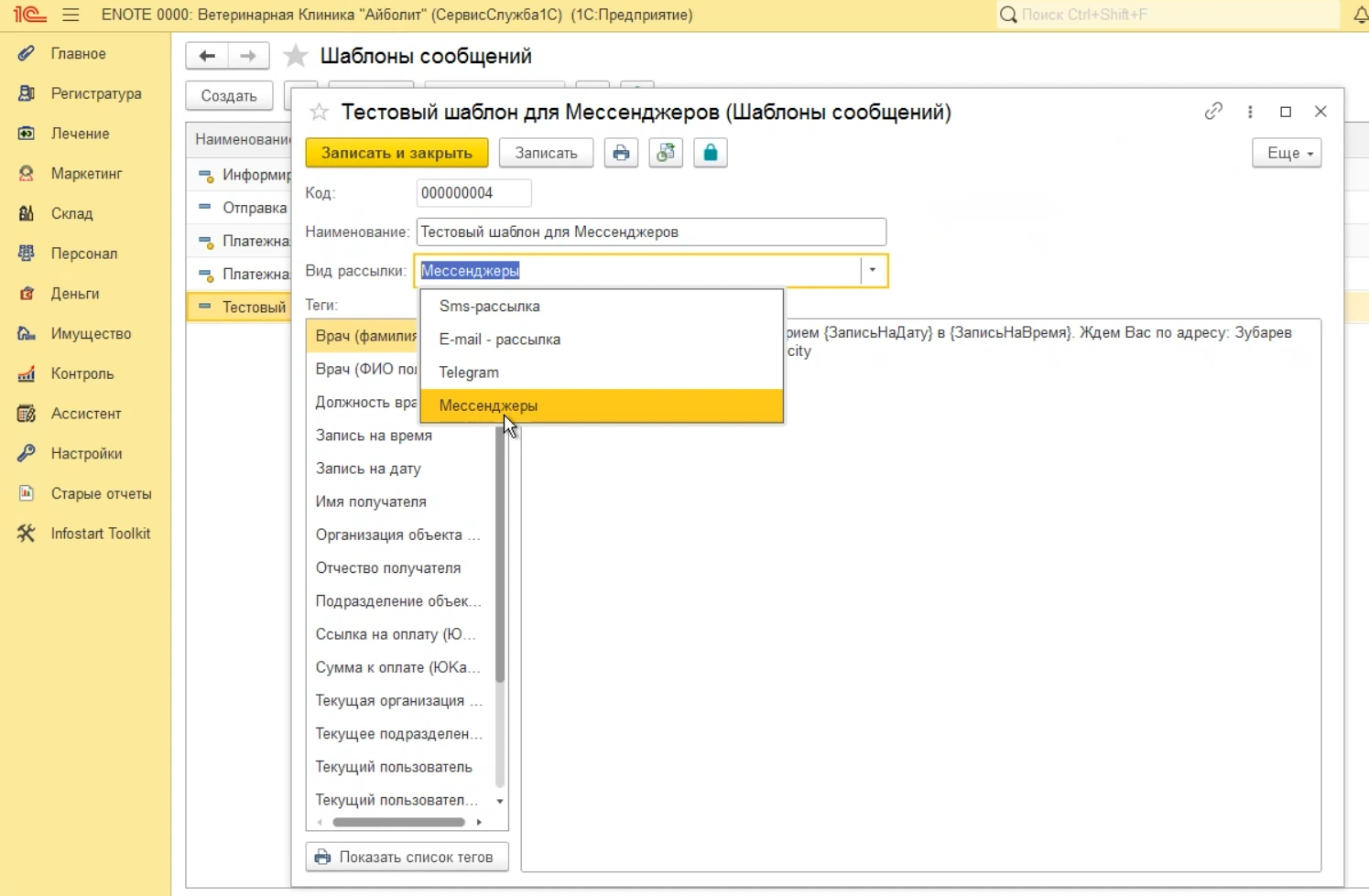This screenshot has height=896, width=1369.
Task: Open Маркетинг section in sidebar
Action: (86, 174)
